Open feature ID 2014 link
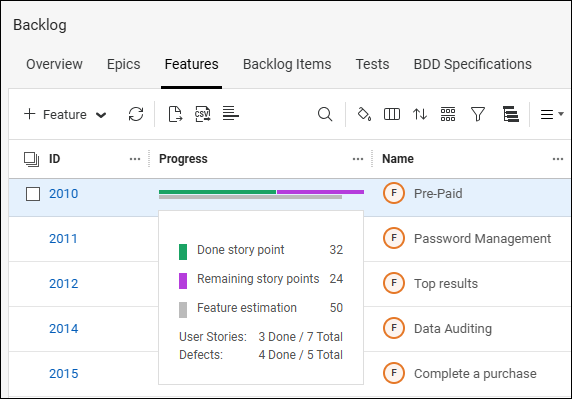The width and height of the screenshot is (572, 399). pos(63,329)
